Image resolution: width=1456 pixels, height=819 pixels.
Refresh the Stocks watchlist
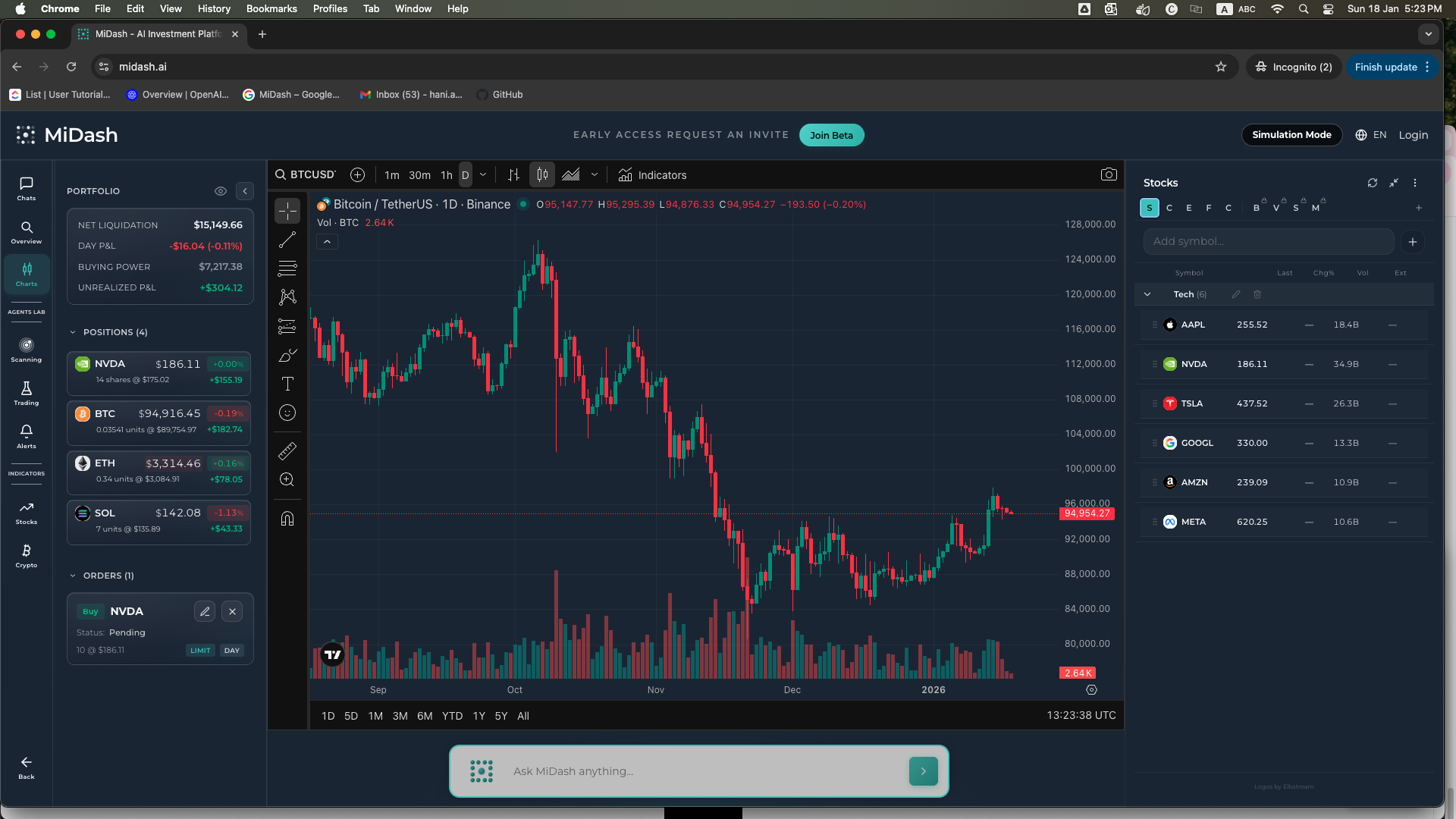1372,183
